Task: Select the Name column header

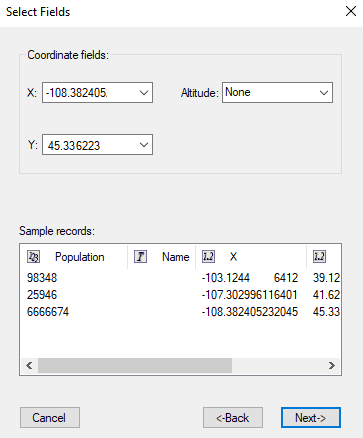Action: point(162,257)
